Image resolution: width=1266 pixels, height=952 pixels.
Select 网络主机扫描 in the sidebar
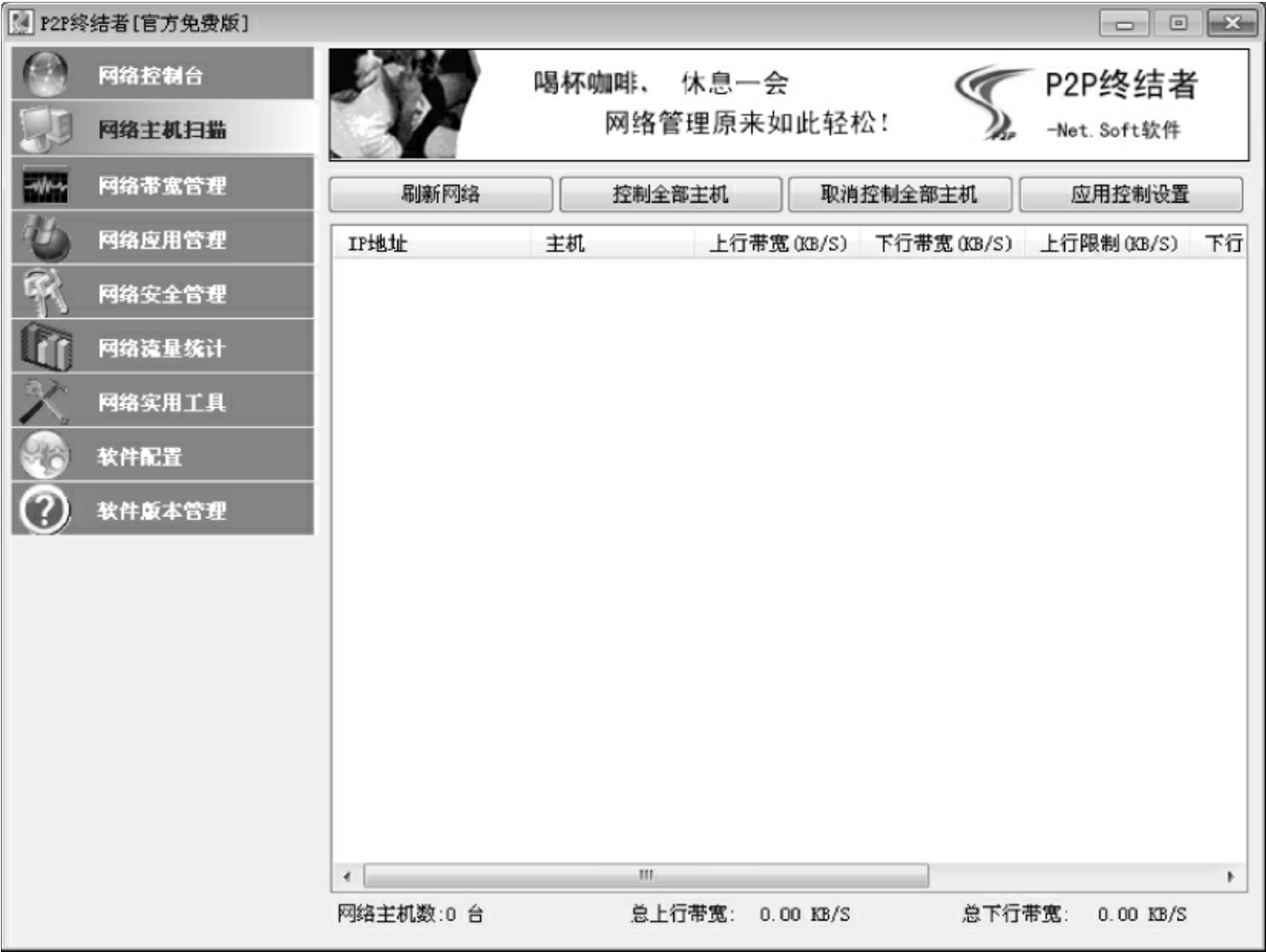tap(162, 130)
